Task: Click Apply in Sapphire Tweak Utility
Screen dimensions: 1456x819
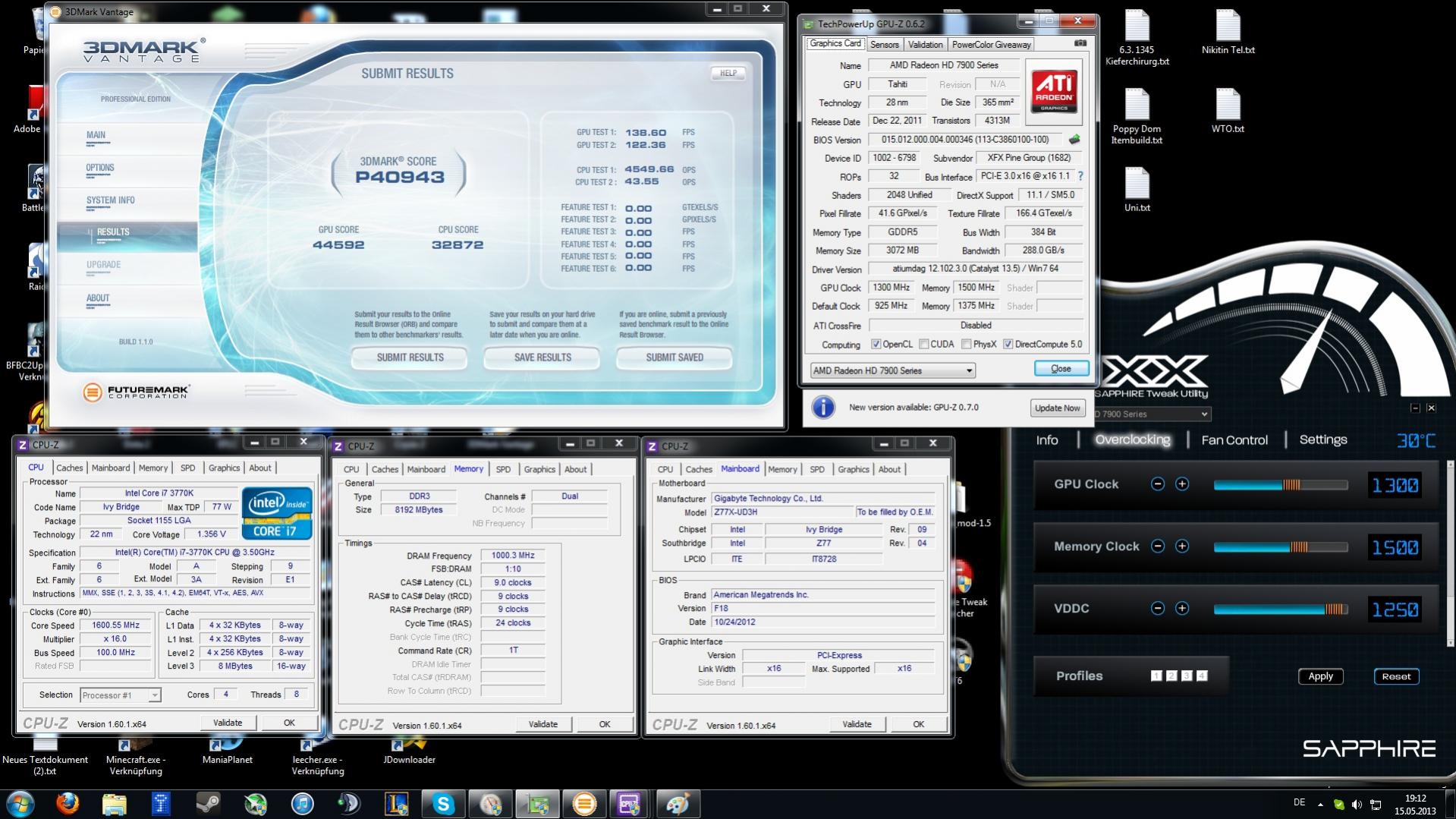Action: point(1320,676)
